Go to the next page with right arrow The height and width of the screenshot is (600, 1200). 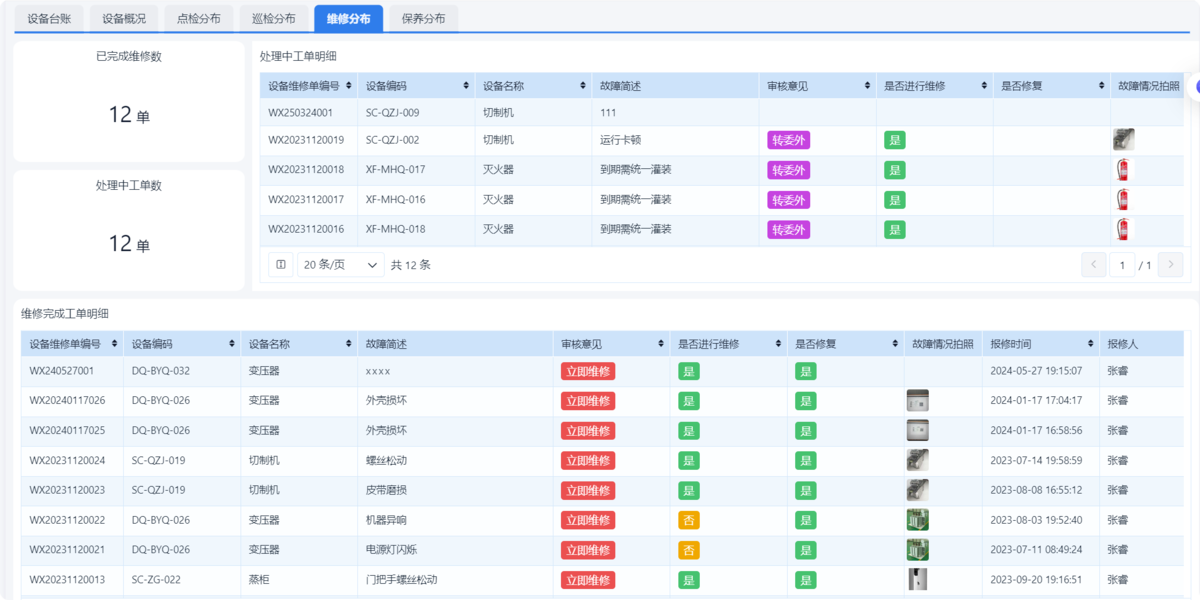point(1171,265)
